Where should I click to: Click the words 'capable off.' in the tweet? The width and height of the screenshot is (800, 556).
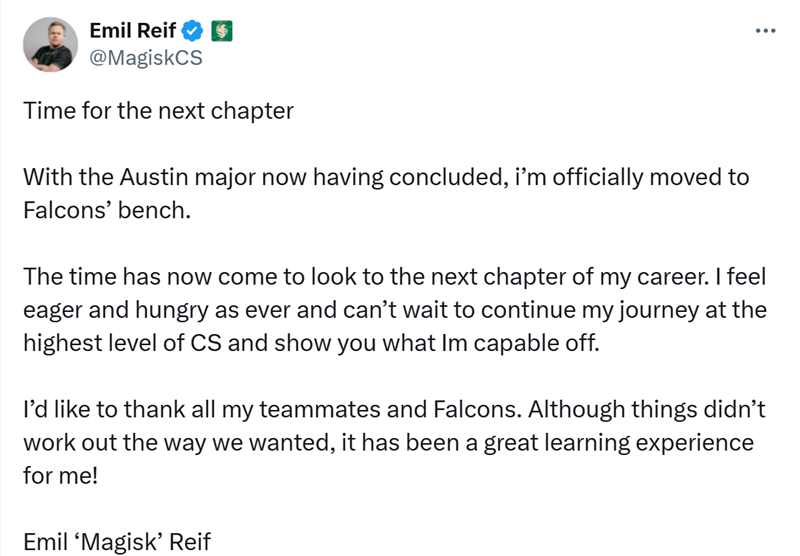click(x=536, y=343)
